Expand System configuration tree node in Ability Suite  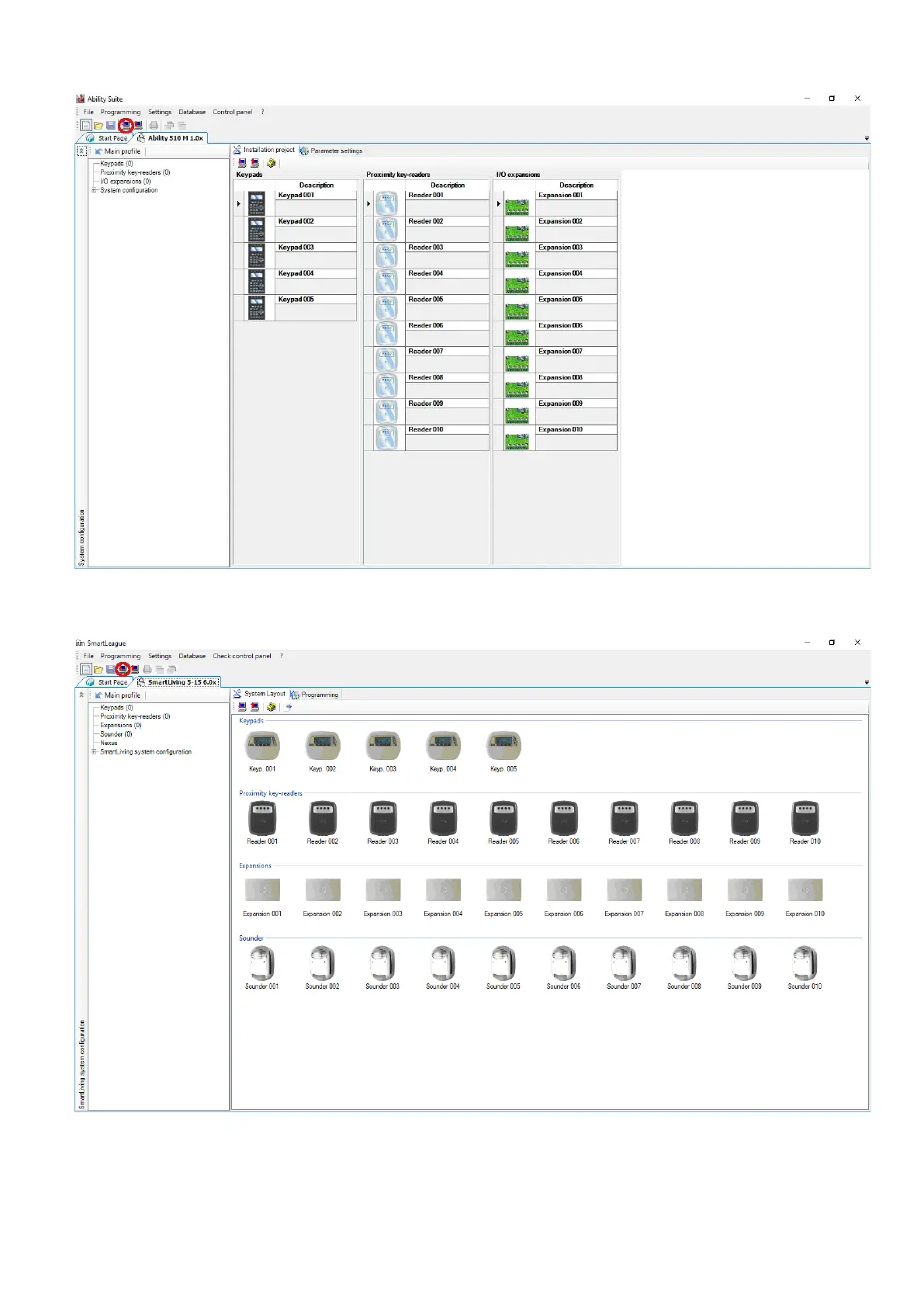click(94, 190)
